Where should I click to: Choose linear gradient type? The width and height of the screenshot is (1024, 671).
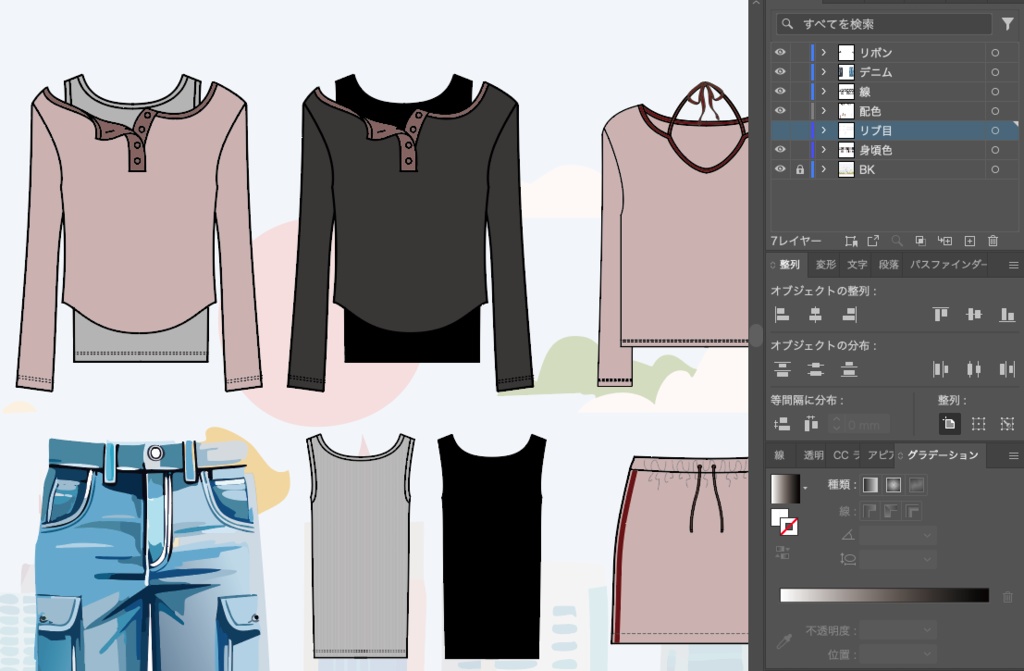click(870, 485)
